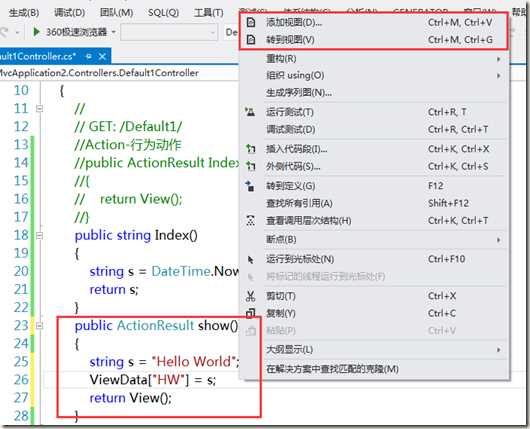The image size is (530, 429).
Task: Expand 大纲显示(L) submenu
Action: click(499, 350)
